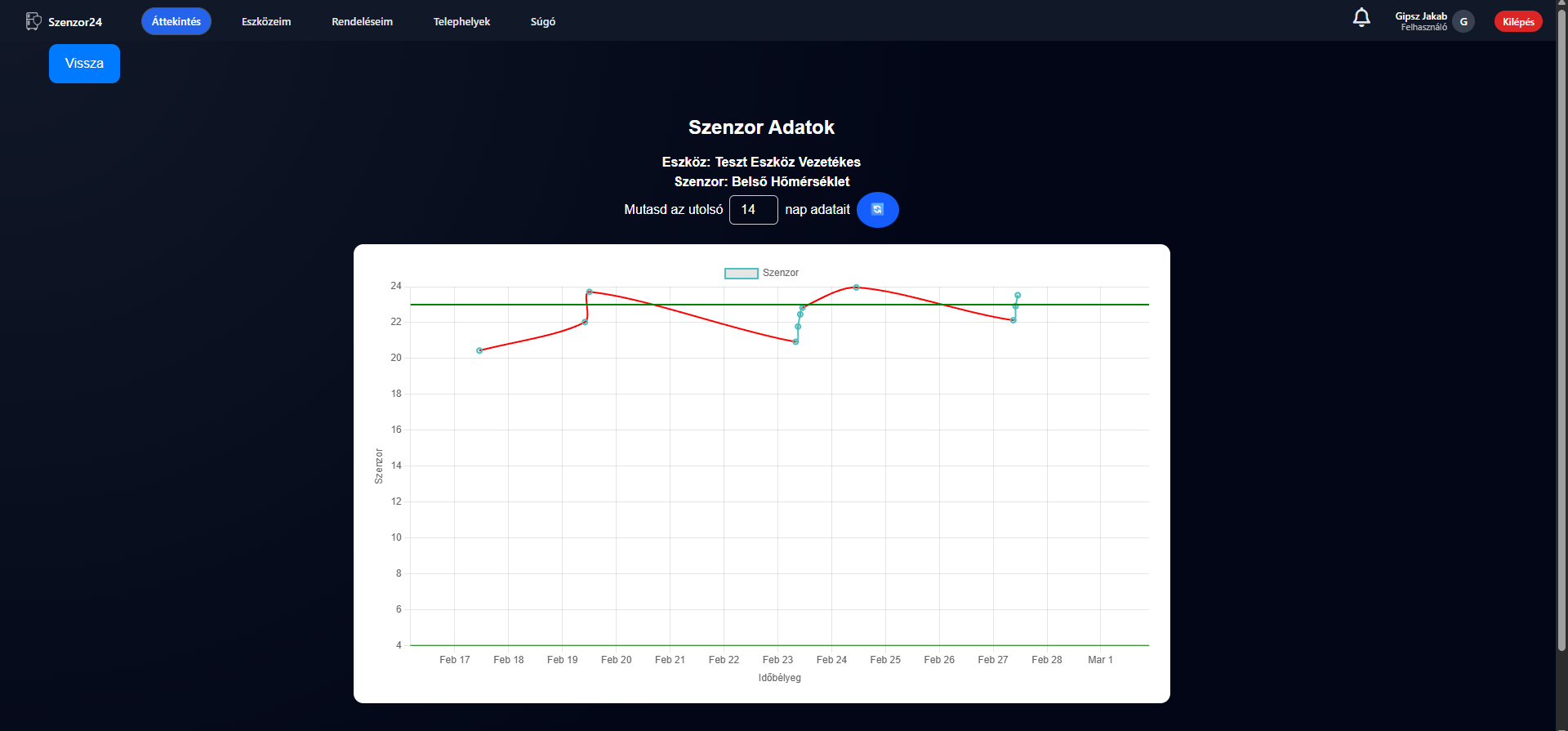Click the Szenzor24 logo icon
Image resolution: width=1568 pixels, height=731 pixels.
[33, 21]
